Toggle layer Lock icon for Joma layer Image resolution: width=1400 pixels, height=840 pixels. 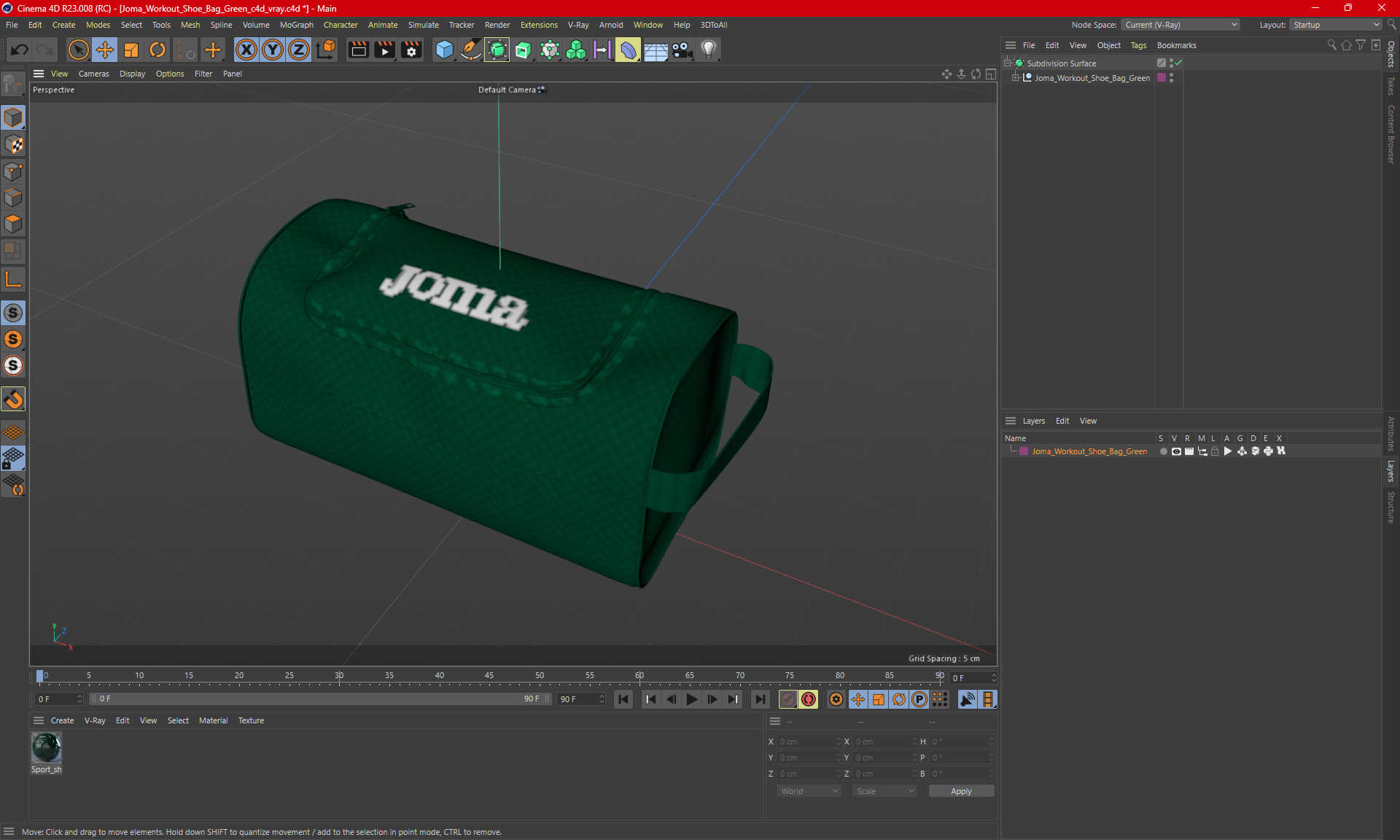(x=1216, y=451)
